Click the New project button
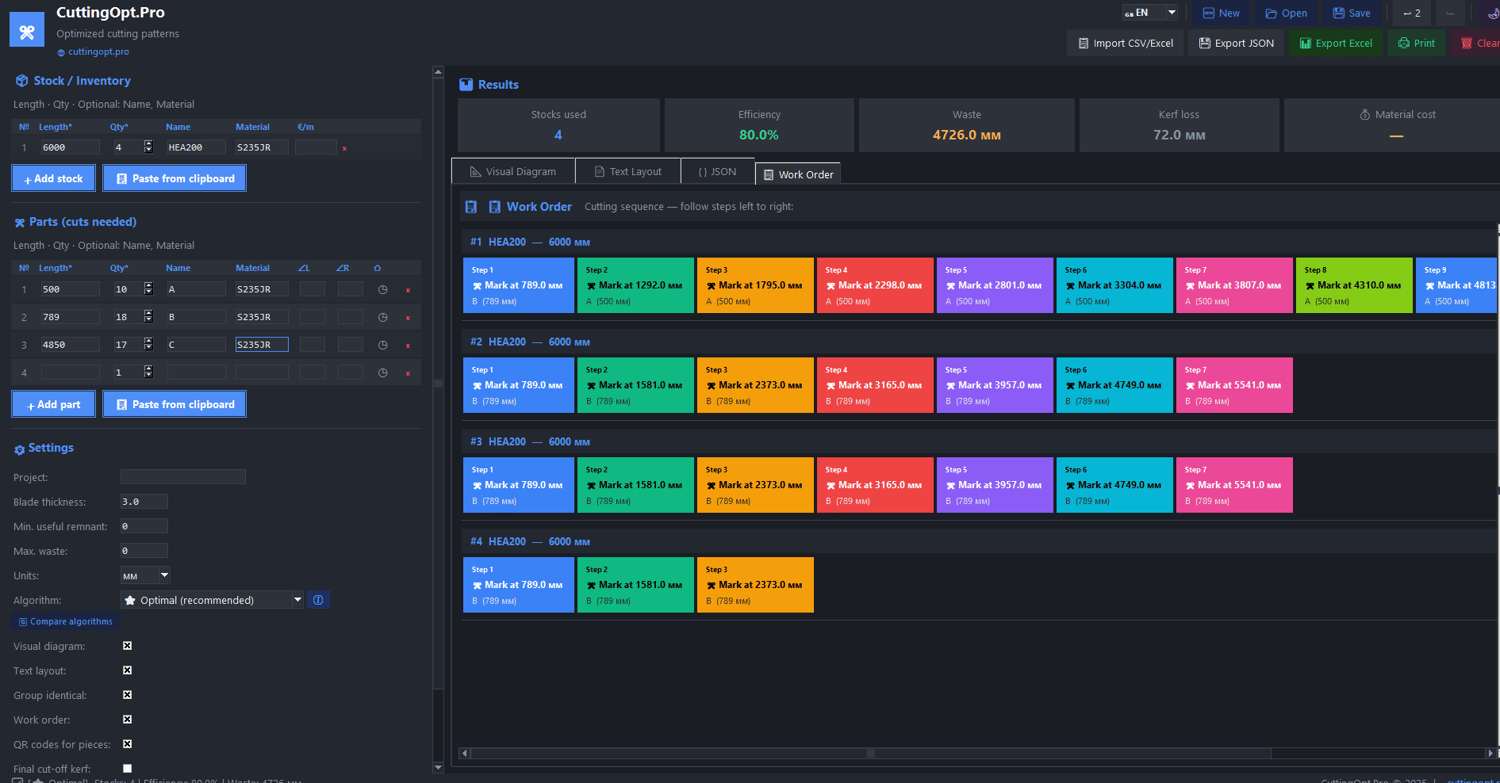The height and width of the screenshot is (783, 1500). 1221,13
